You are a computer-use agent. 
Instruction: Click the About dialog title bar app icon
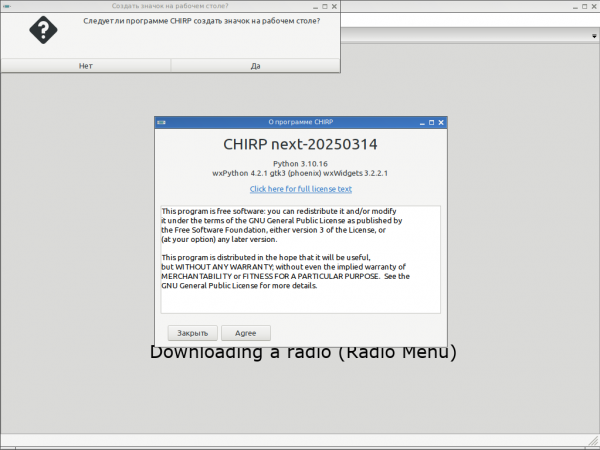point(161,122)
